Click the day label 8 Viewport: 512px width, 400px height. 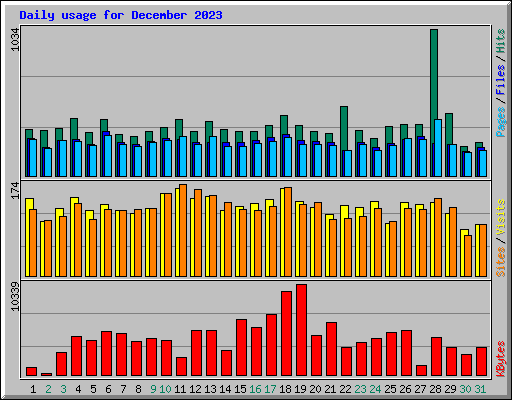coord(138,389)
